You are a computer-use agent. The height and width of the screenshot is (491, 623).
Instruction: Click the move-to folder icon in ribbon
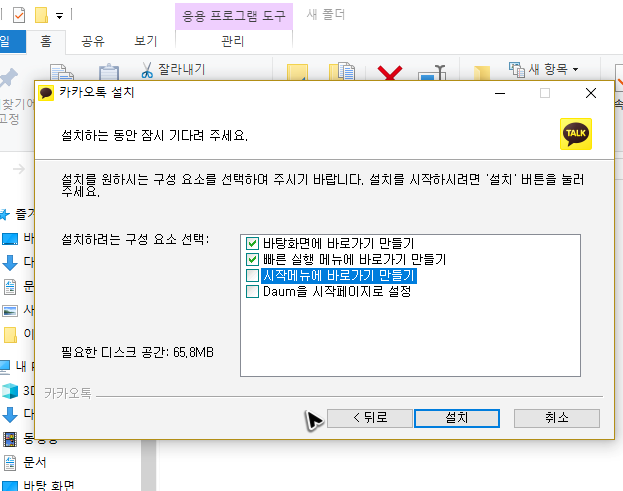(x=297, y=72)
